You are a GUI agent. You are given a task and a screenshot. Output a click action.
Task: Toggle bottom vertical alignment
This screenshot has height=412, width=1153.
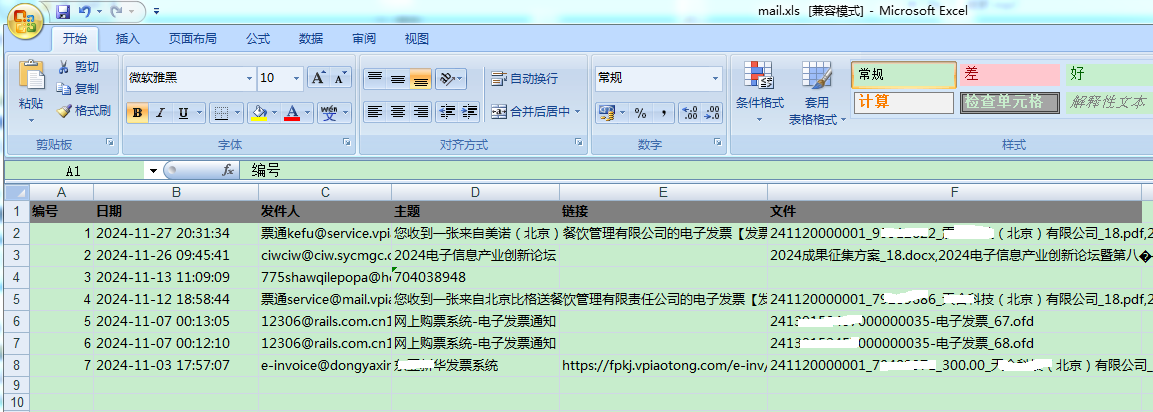(421, 78)
